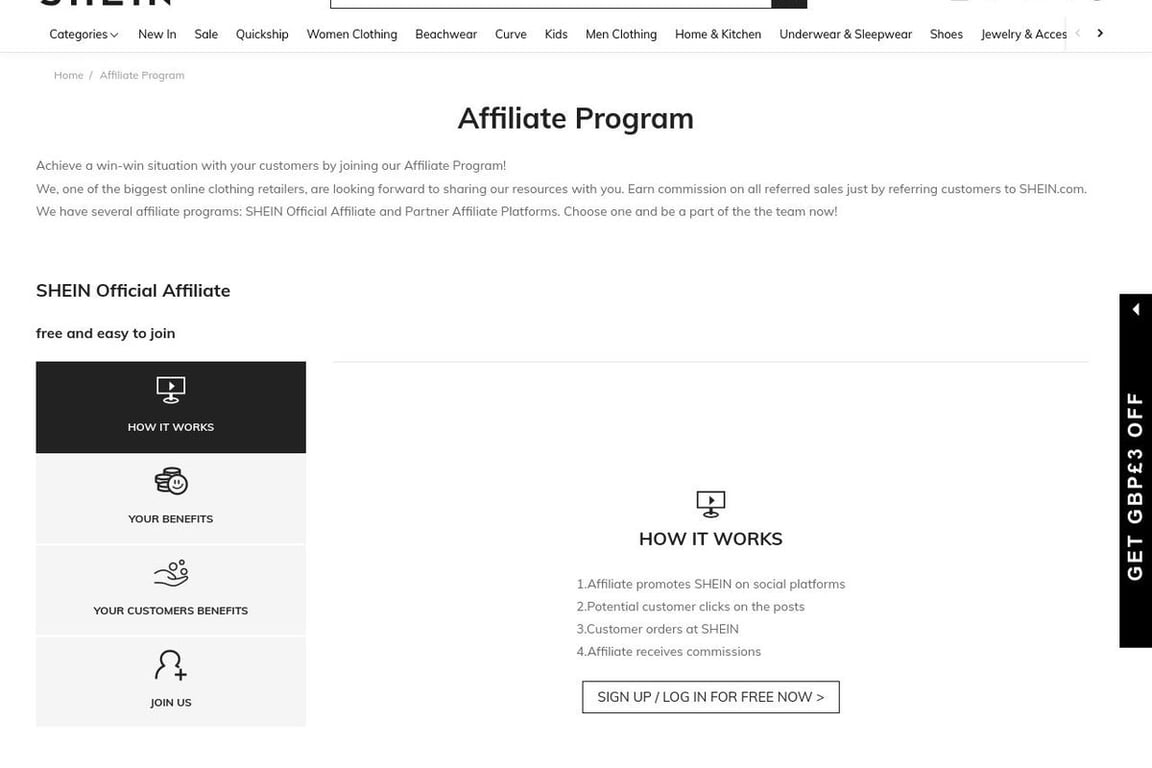The height and width of the screenshot is (768, 1152).
Task: Open the Sale section
Action: coord(206,35)
